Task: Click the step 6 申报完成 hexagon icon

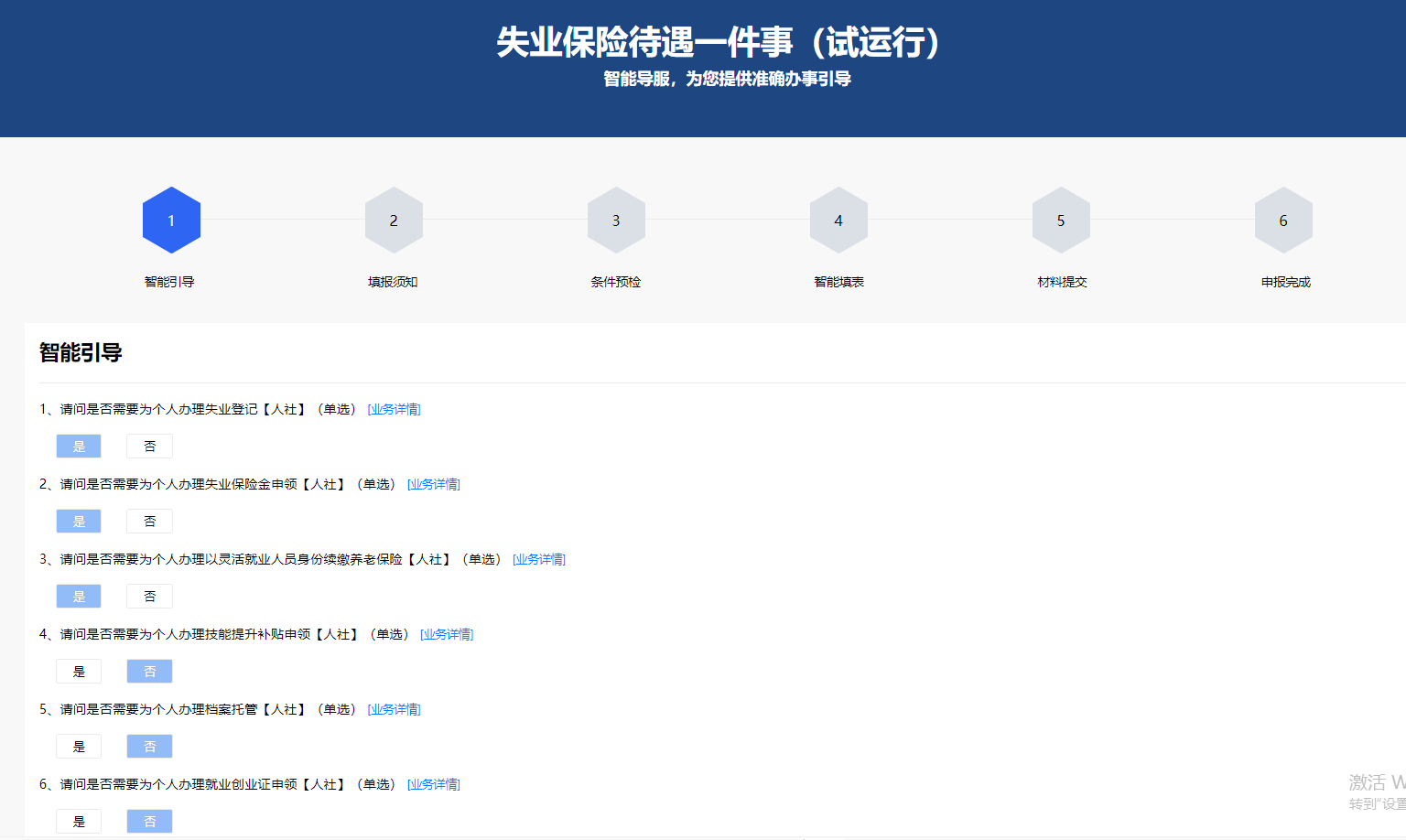Action: (1283, 220)
